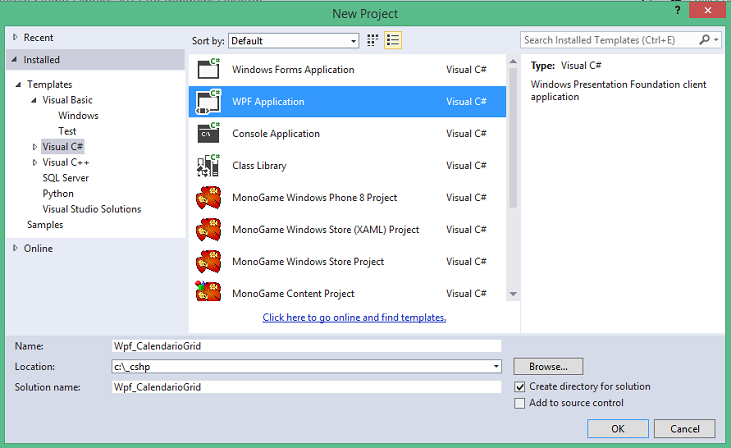Toggle Create directory for solution checkbox
This screenshot has height=448, width=731.
coord(520,387)
